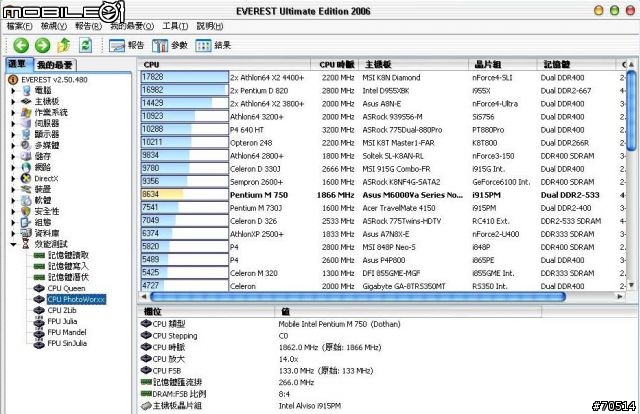Screen dimensions: 640x414
Task: Click the 效能測試 hourglass icon
Action: tap(26, 244)
